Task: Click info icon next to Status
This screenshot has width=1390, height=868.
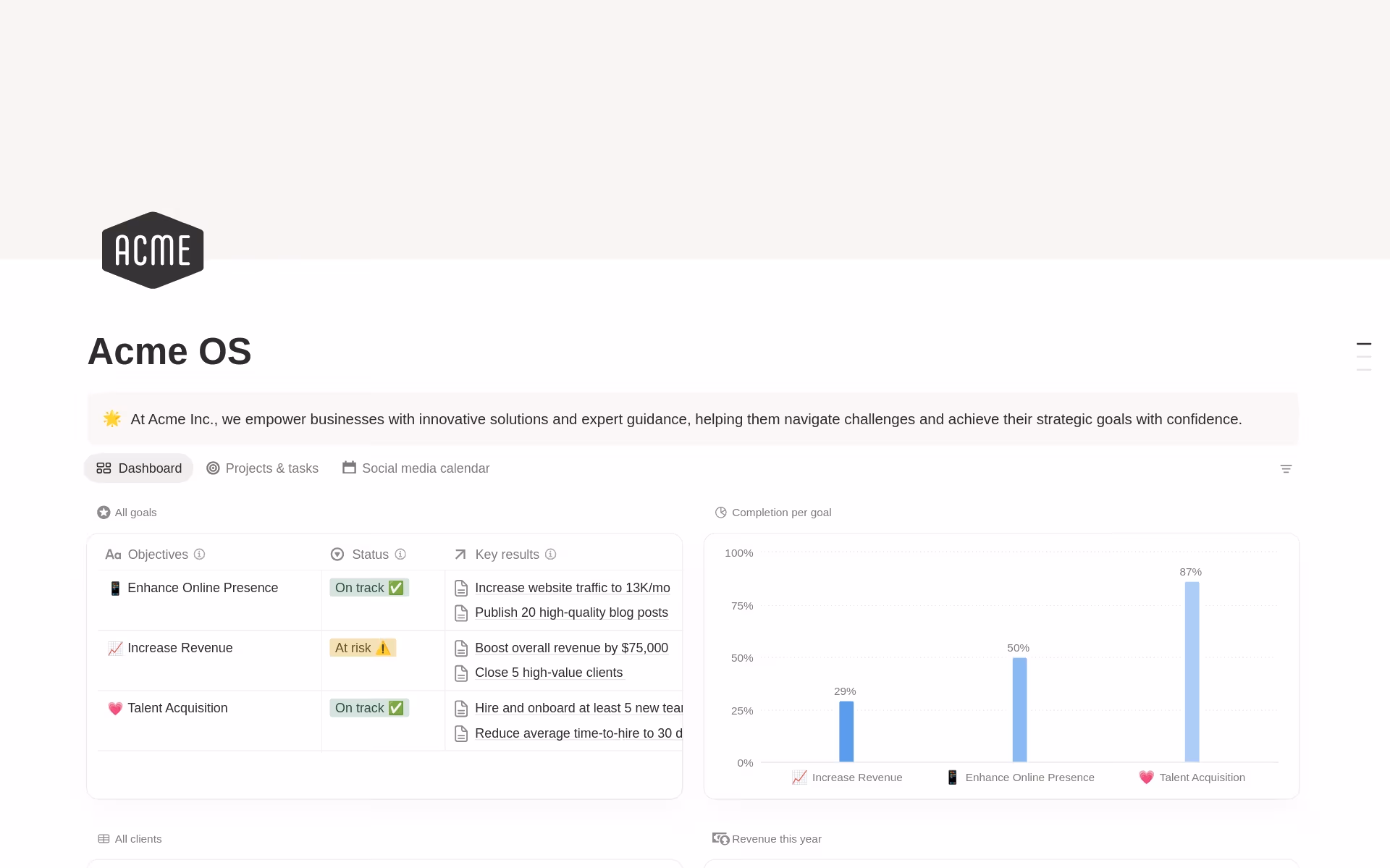Action: click(400, 555)
